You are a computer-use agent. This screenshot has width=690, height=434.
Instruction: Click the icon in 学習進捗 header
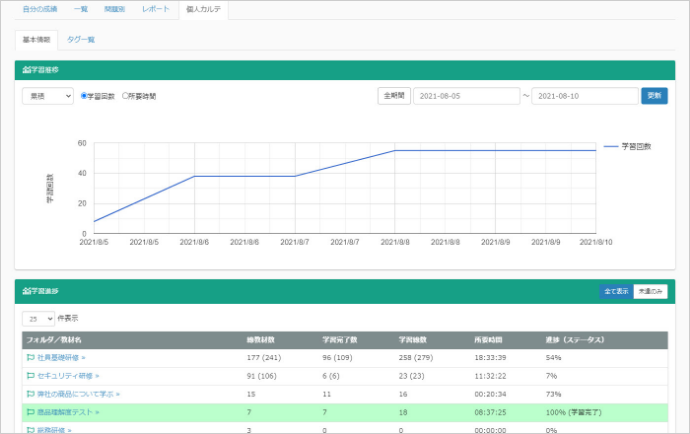click(26, 291)
